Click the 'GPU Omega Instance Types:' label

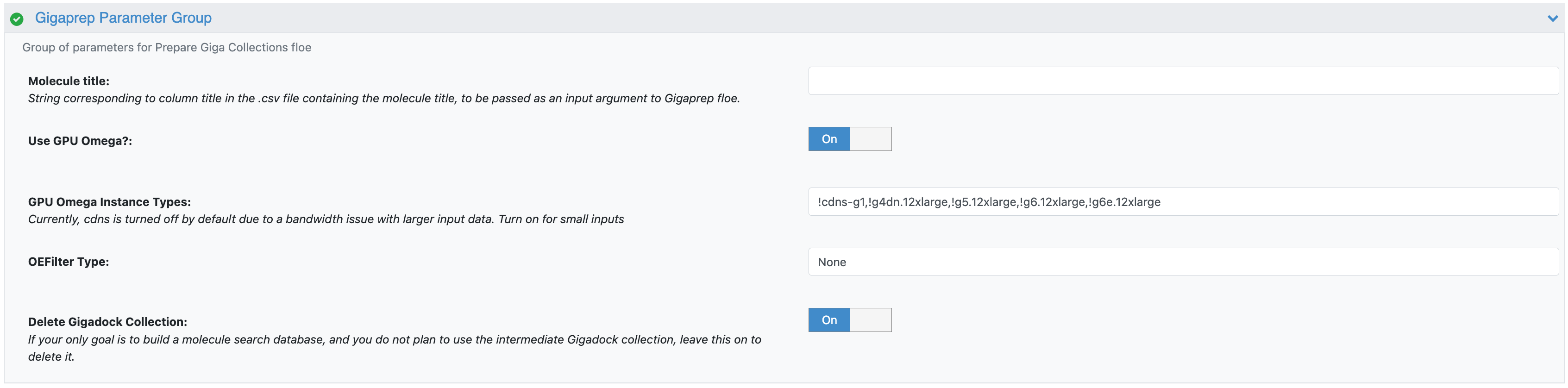[110, 202]
